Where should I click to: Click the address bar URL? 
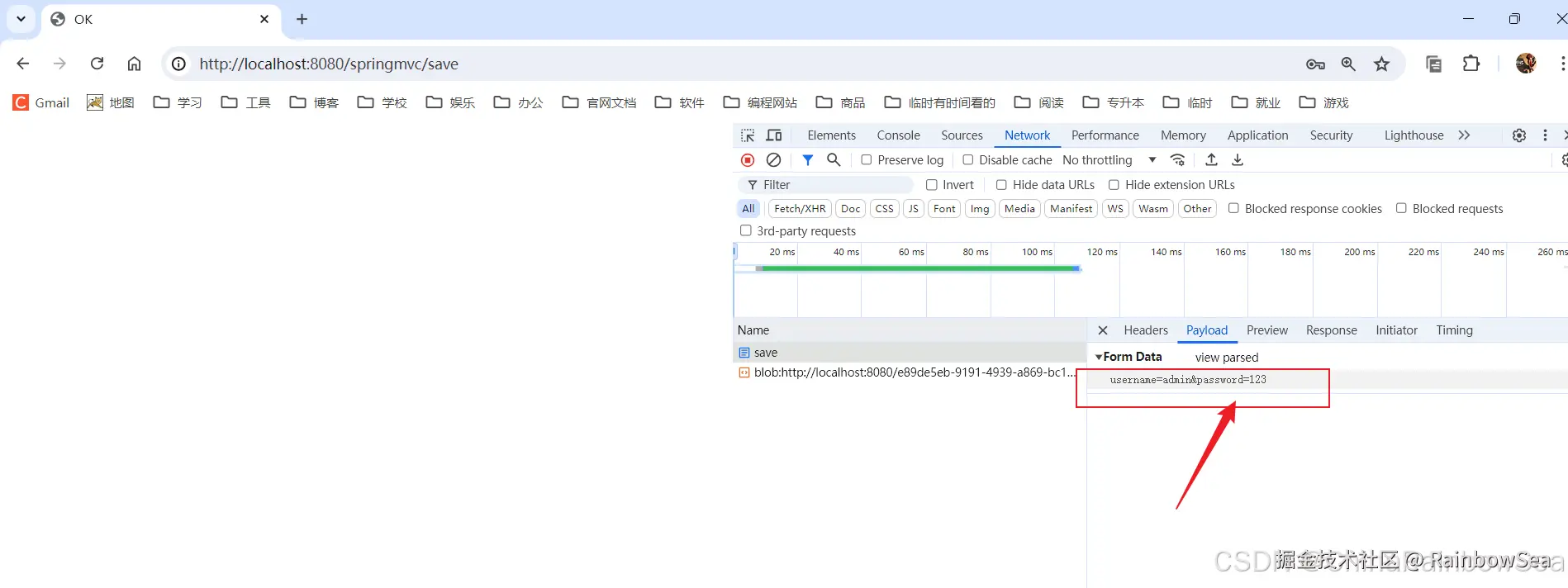[x=329, y=64]
